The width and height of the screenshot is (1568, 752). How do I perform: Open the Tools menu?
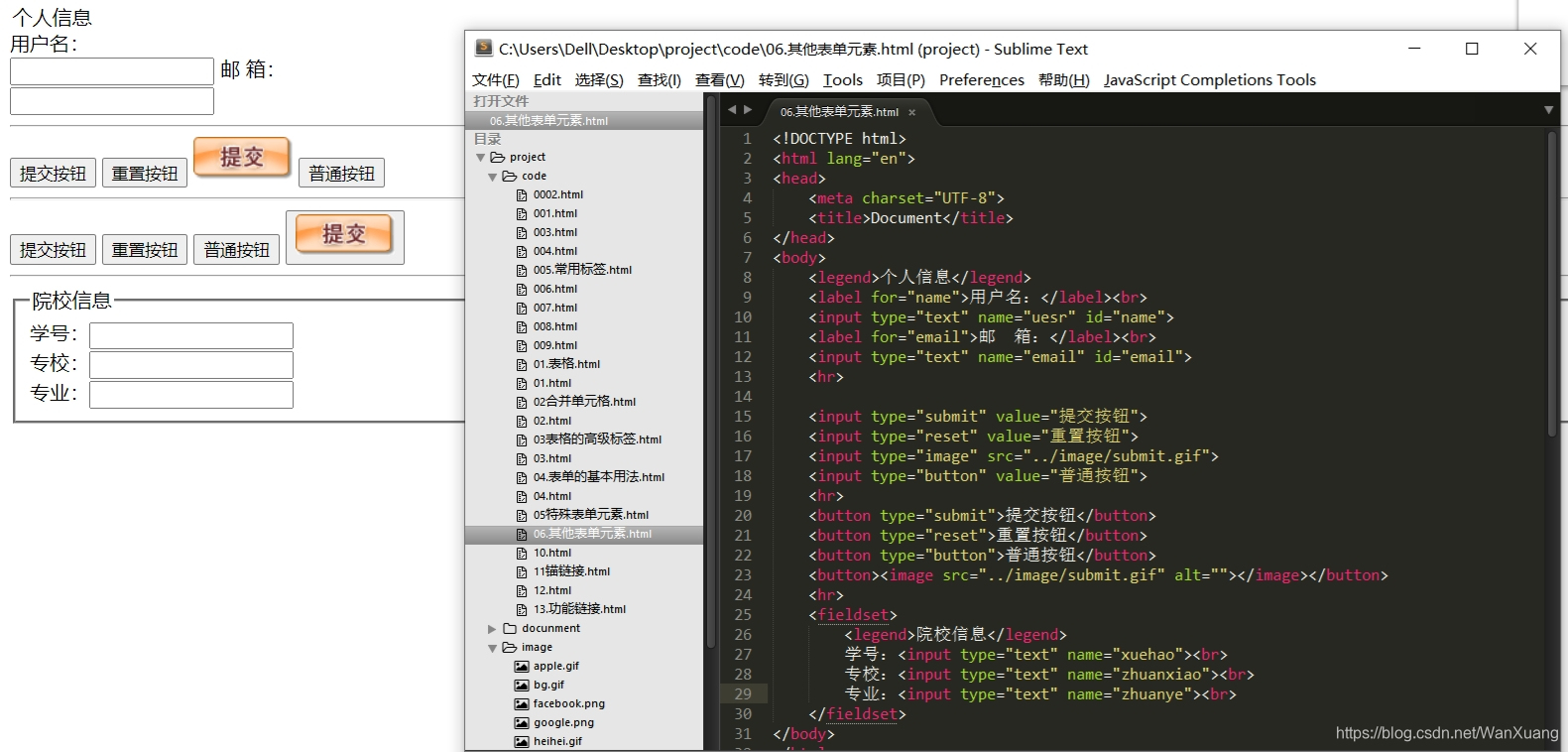(843, 79)
